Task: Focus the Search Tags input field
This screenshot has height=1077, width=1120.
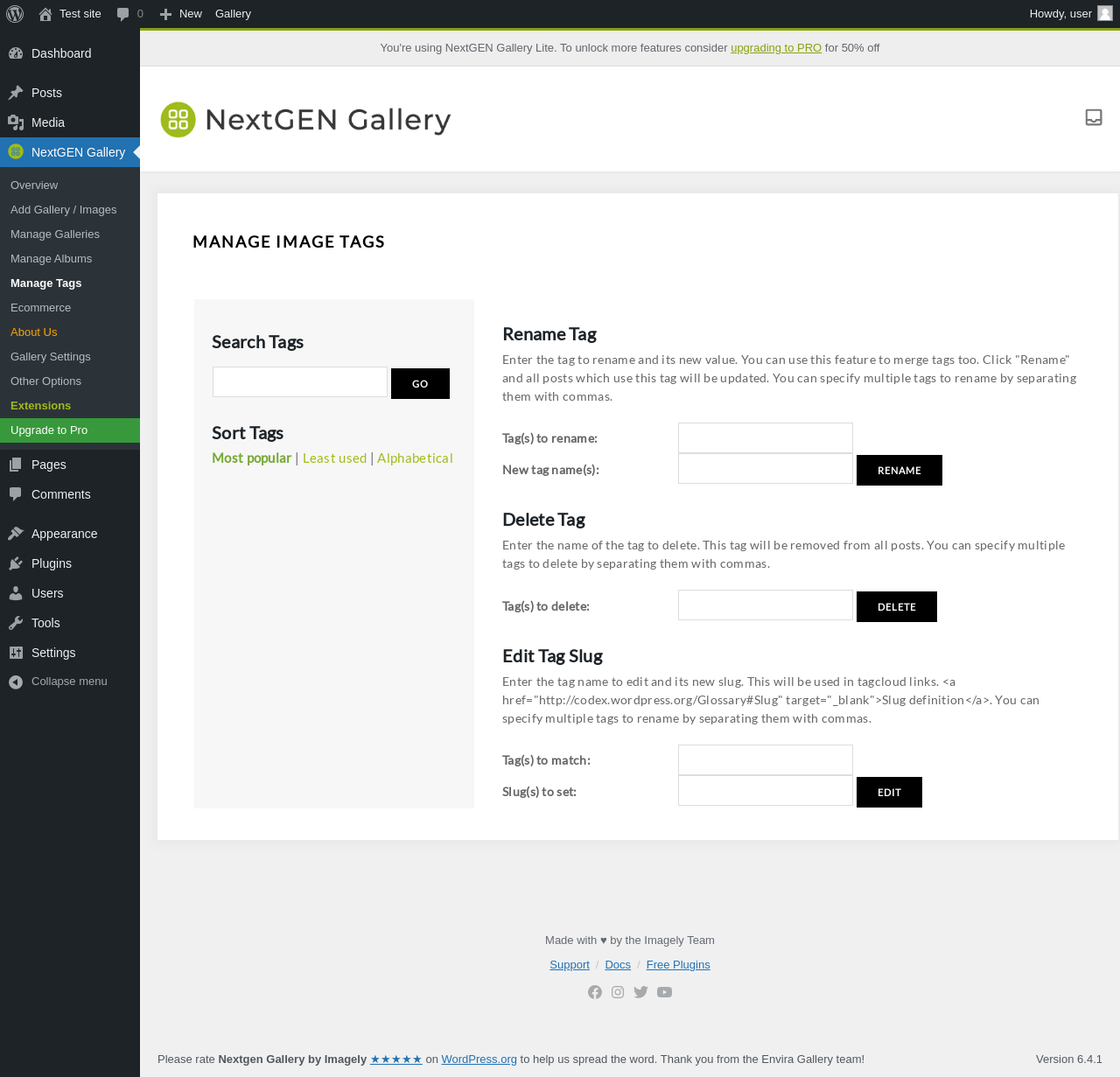Action: pyautogui.click(x=300, y=382)
